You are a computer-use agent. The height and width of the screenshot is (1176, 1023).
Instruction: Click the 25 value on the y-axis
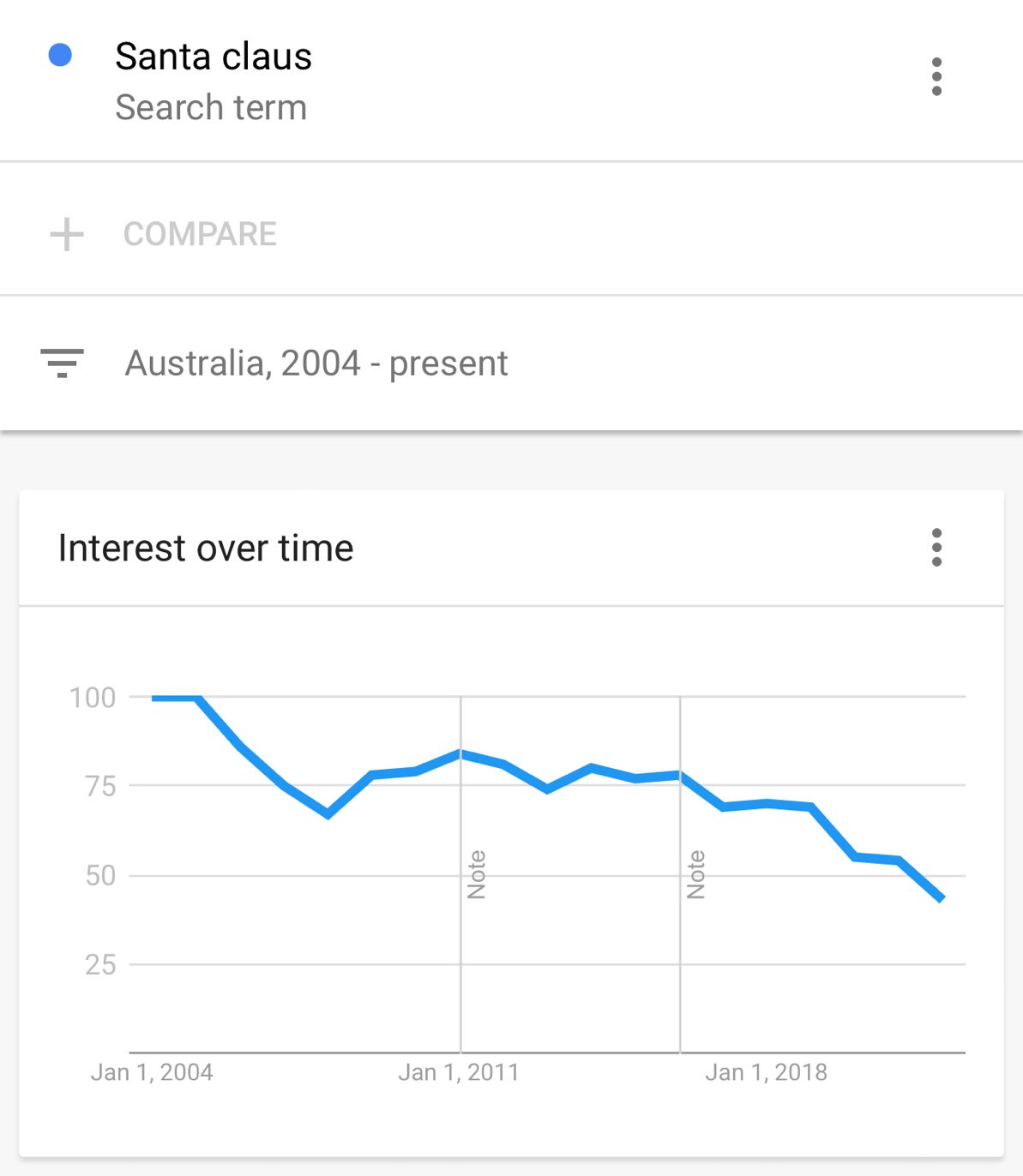point(100,965)
